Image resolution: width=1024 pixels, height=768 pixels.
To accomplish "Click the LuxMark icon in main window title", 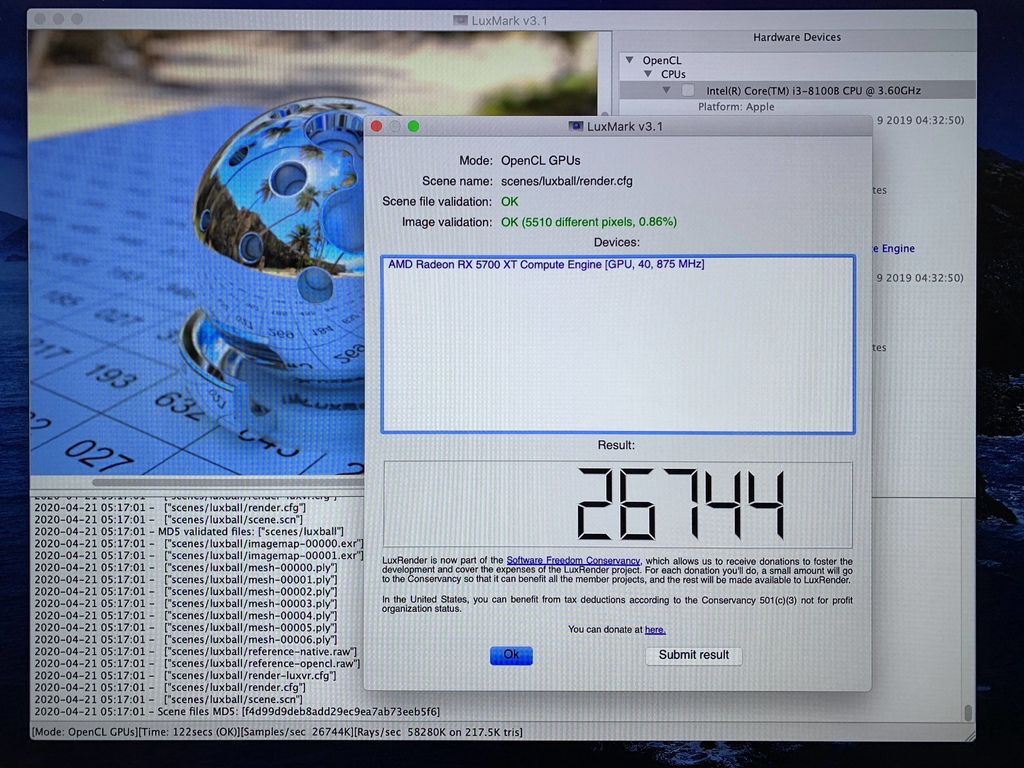I will tap(460, 20).
